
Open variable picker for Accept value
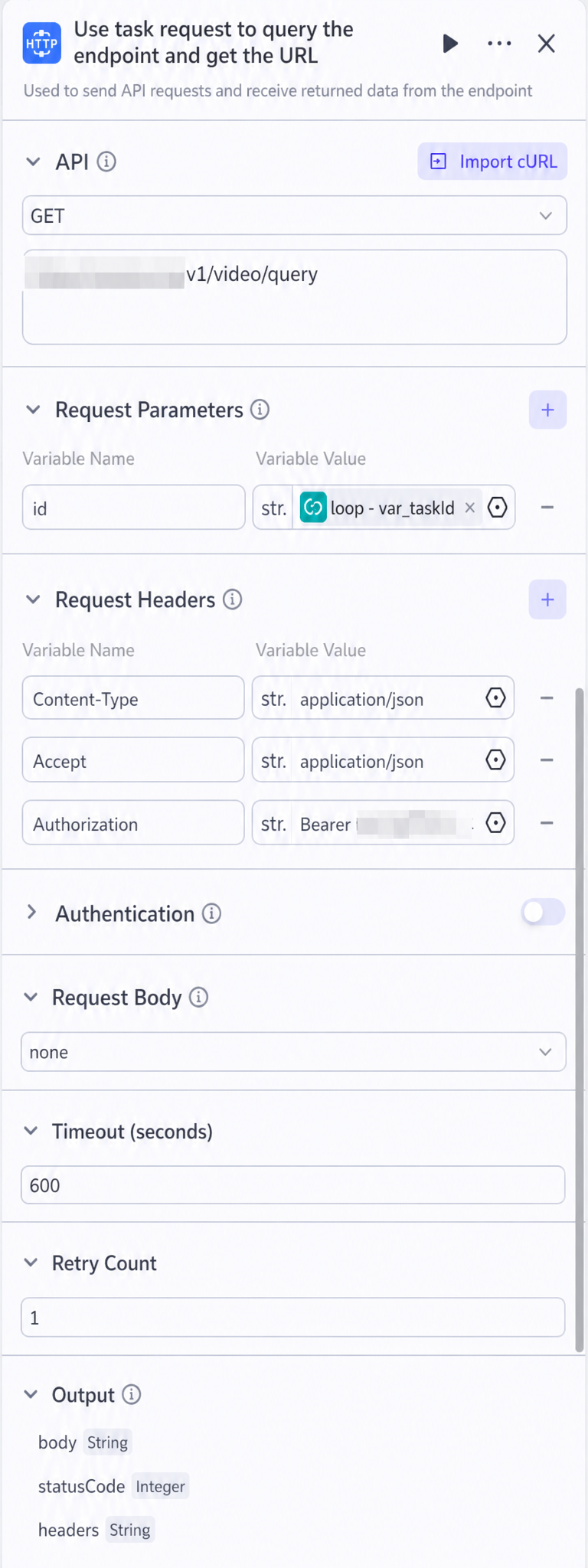[x=496, y=759]
